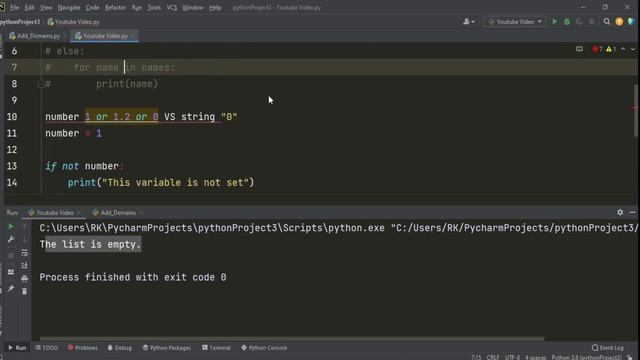Open the Problems tool window
Viewport: 640px width, 360px height.
(82, 348)
